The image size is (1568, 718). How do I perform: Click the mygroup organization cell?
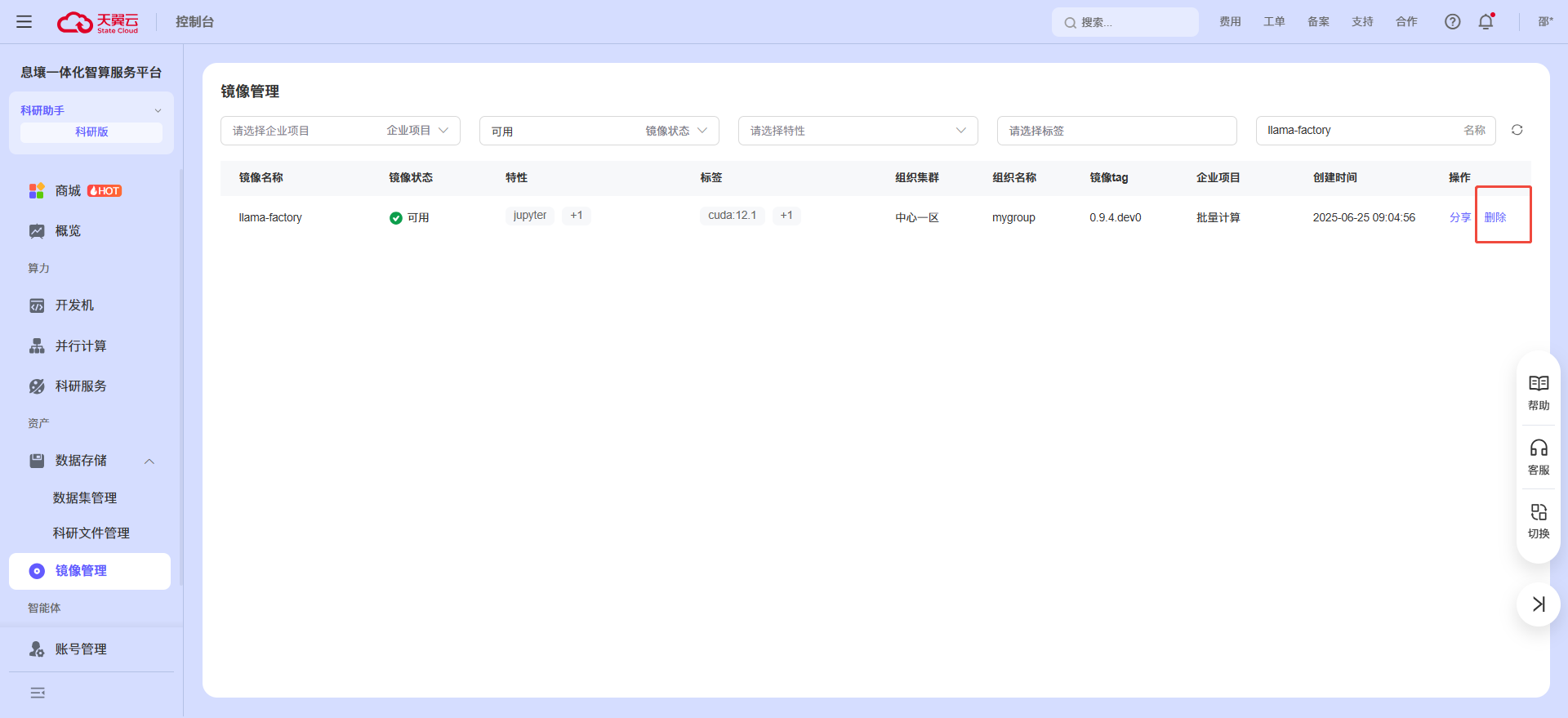pyautogui.click(x=1013, y=217)
